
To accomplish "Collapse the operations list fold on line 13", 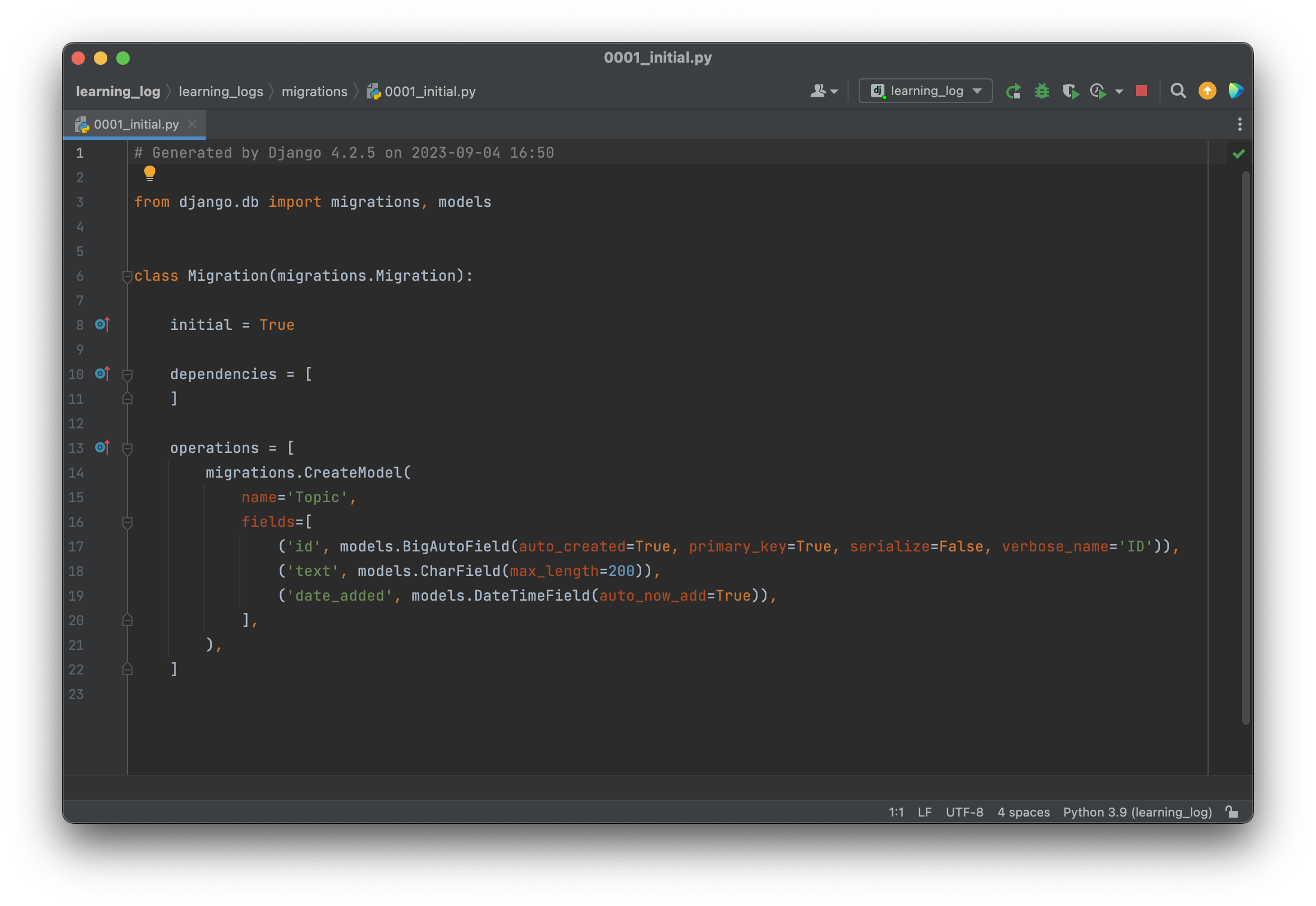I will click(x=127, y=449).
